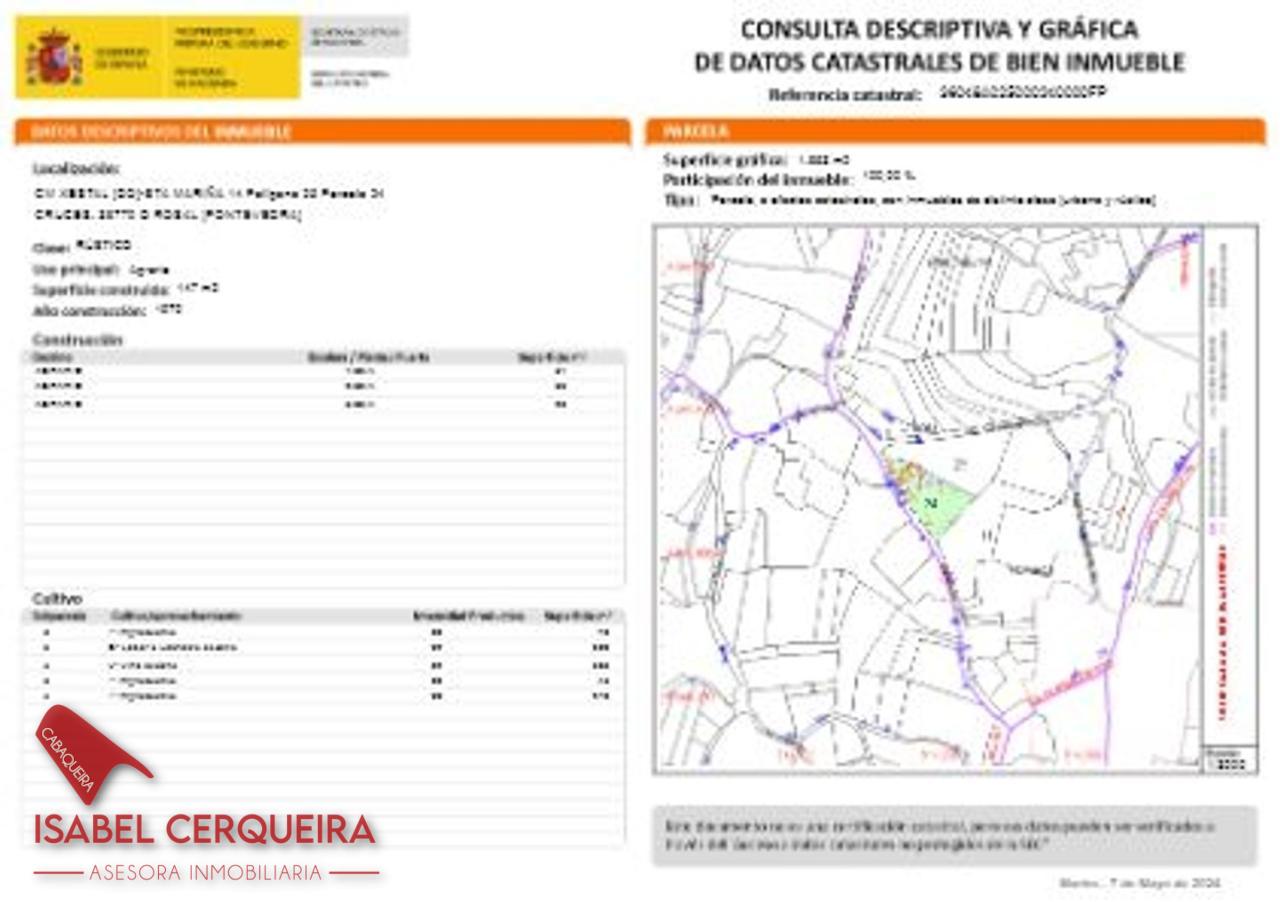Click the Spanish coat of arms emblem
Image resolution: width=1280 pixels, height=902 pixels.
coord(54,58)
